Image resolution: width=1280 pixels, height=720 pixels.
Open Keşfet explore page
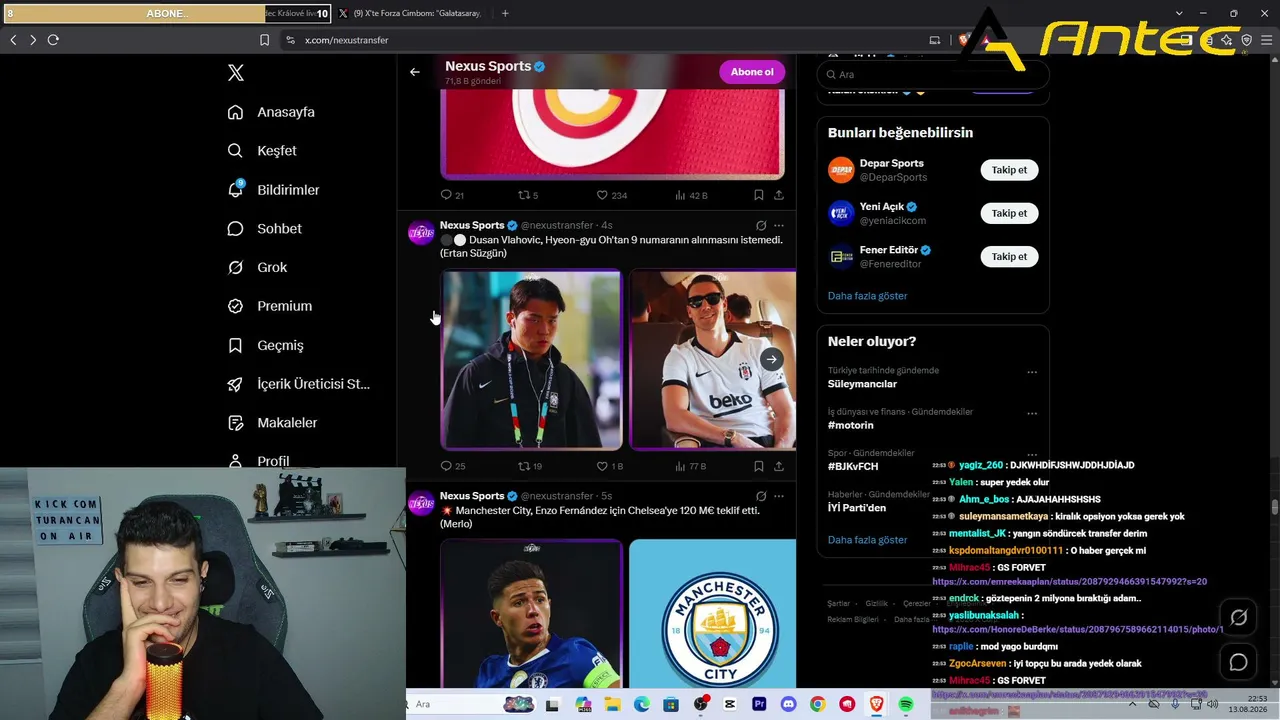[262, 151]
